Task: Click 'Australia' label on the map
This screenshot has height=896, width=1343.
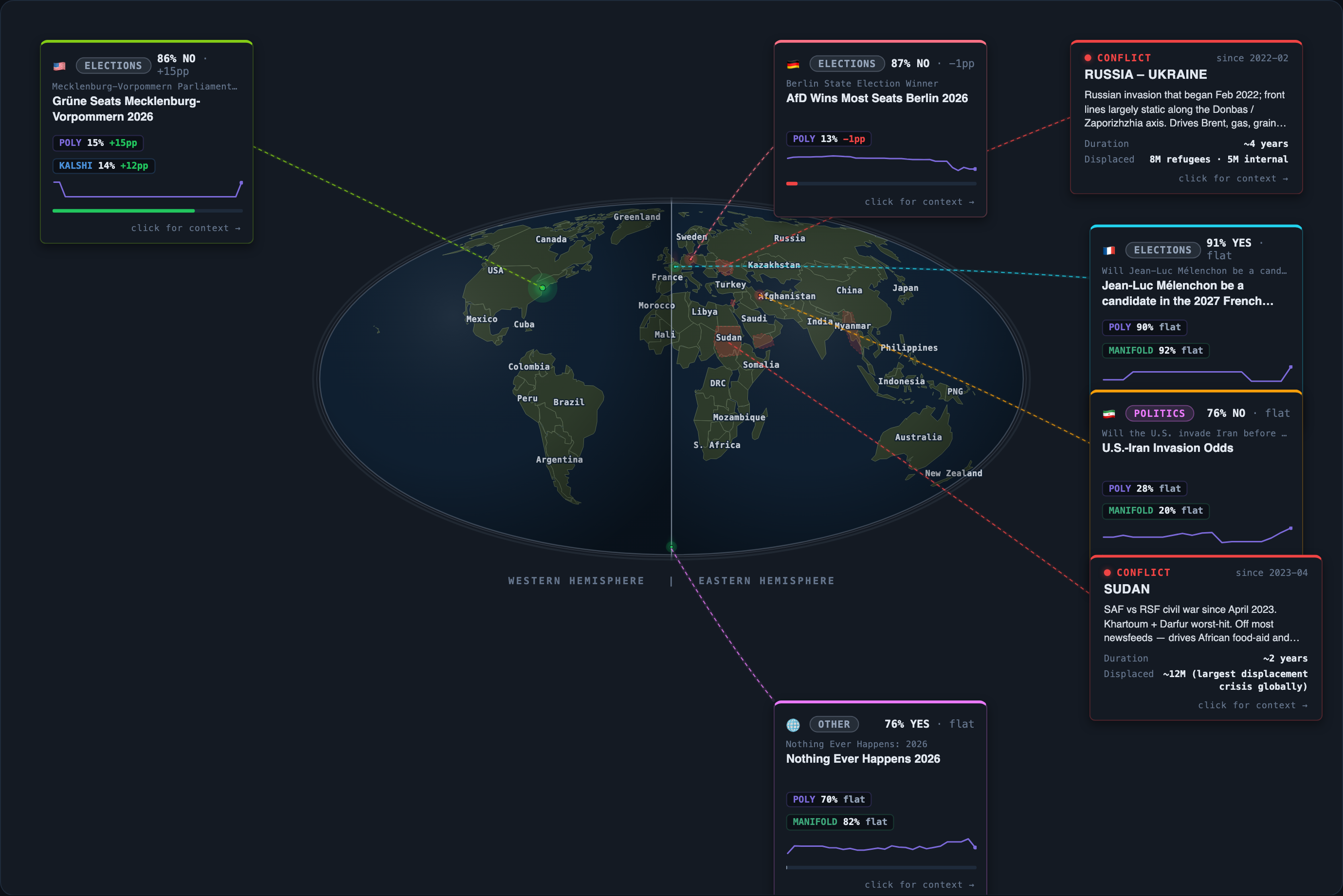Action: click(x=918, y=437)
